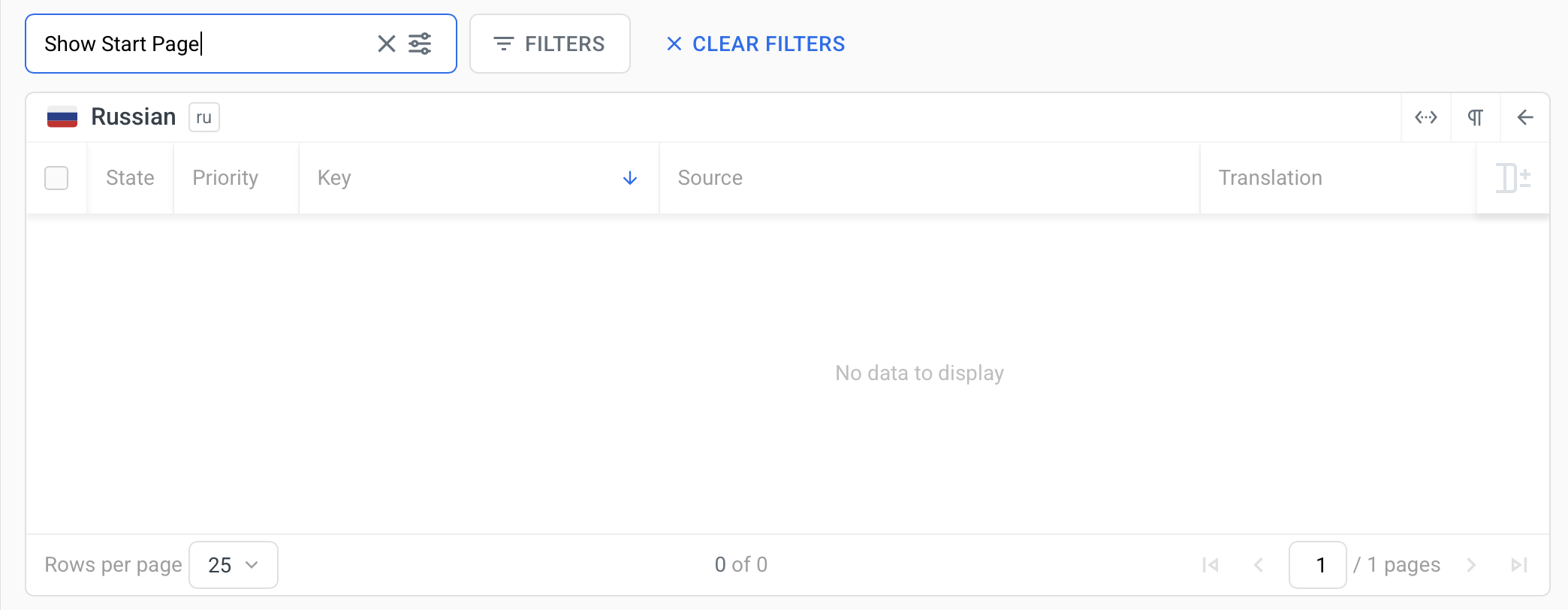Open the column chooser icon
The height and width of the screenshot is (610, 1568).
(1512, 178)
